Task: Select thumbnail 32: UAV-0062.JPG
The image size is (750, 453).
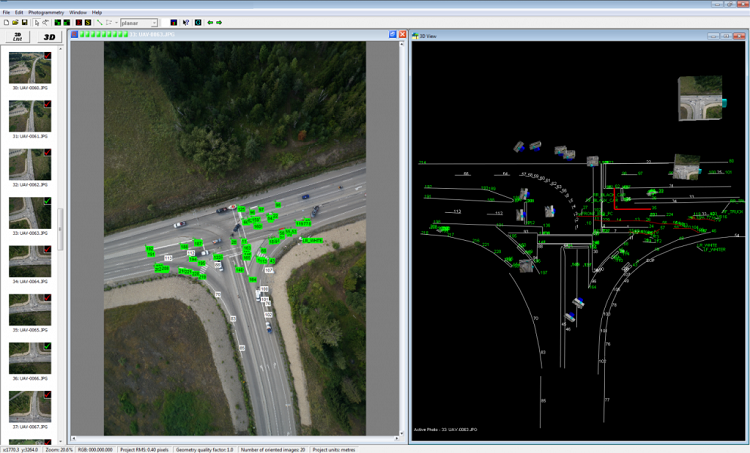Action: tap(30, 165)
